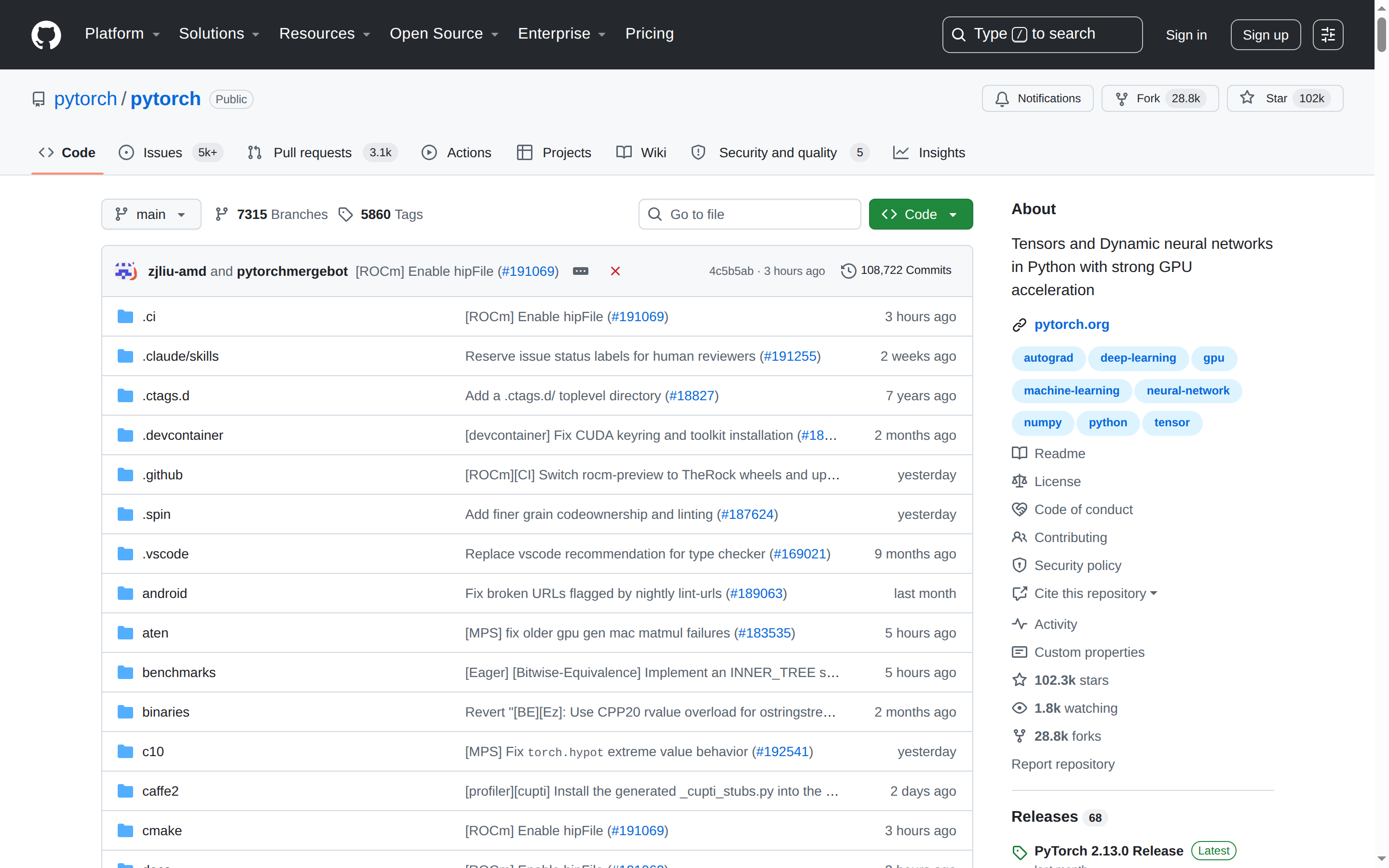
Task: Expand the Resources menu
Action: pyautogui.click(x=325, y=34)
